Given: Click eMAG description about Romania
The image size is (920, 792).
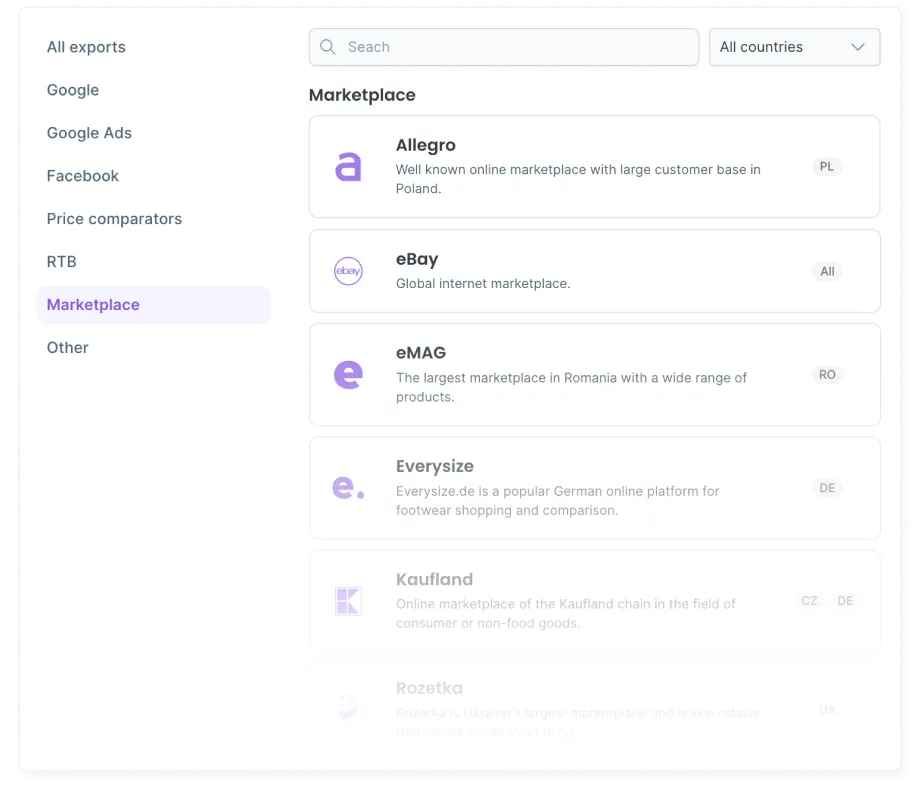Looking at the screenshot, I should [571, 387].
